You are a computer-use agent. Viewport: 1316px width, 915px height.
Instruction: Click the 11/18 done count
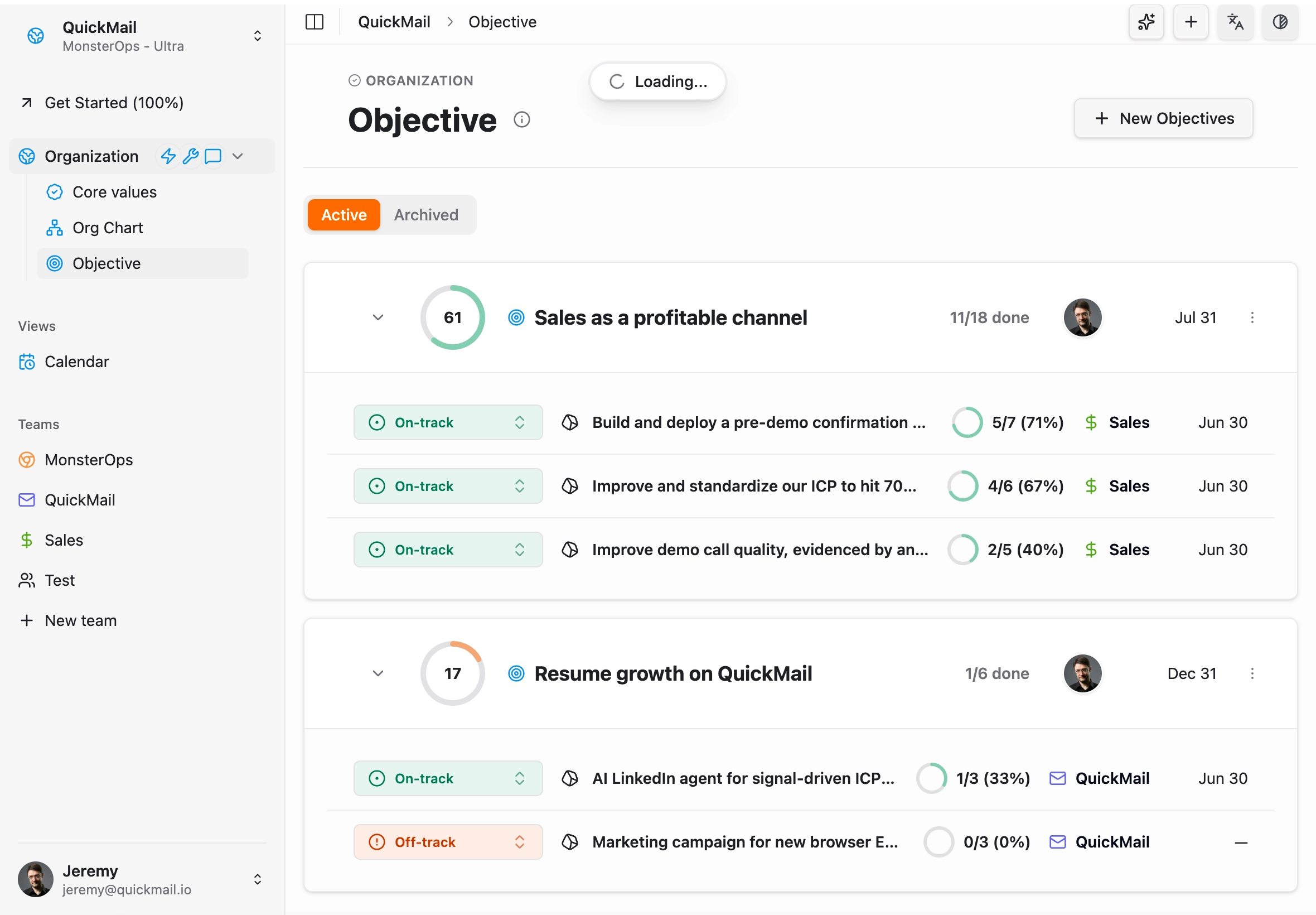pos(989,317)
